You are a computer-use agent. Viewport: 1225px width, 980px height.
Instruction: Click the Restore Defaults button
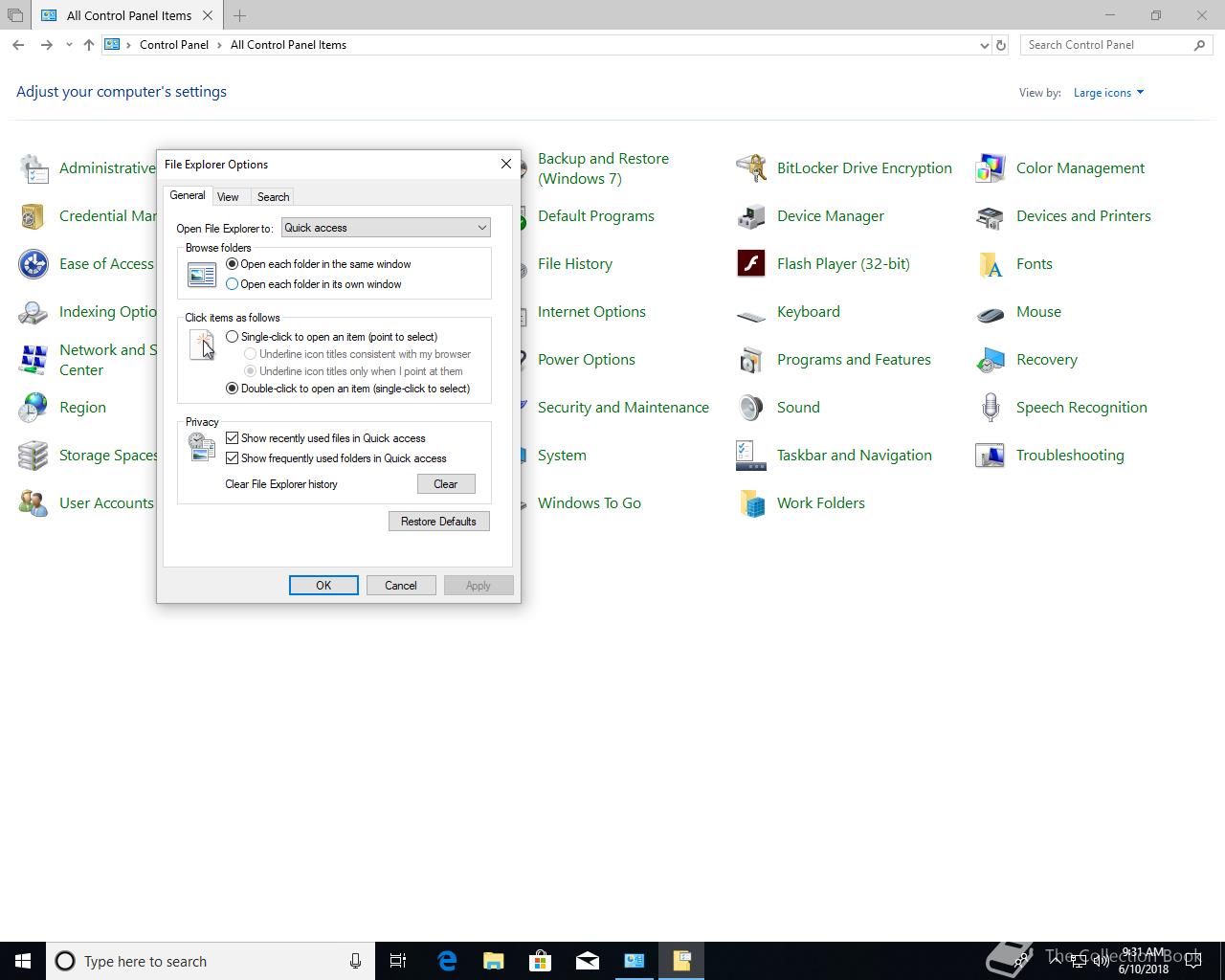pyautogui.click(x=438, y=522)
